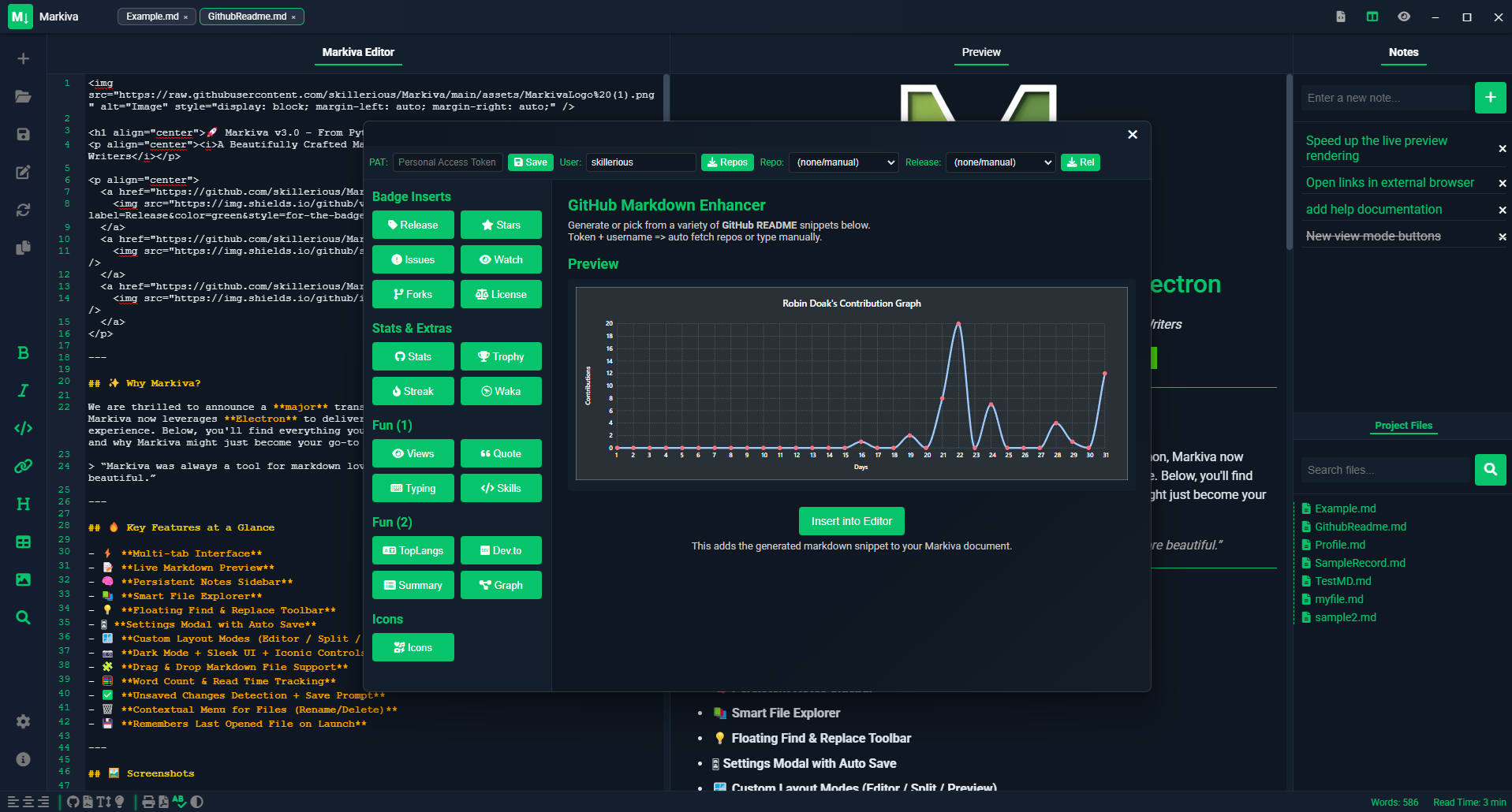
Task: Select the Preview panel tab
Action: point(981,52)
